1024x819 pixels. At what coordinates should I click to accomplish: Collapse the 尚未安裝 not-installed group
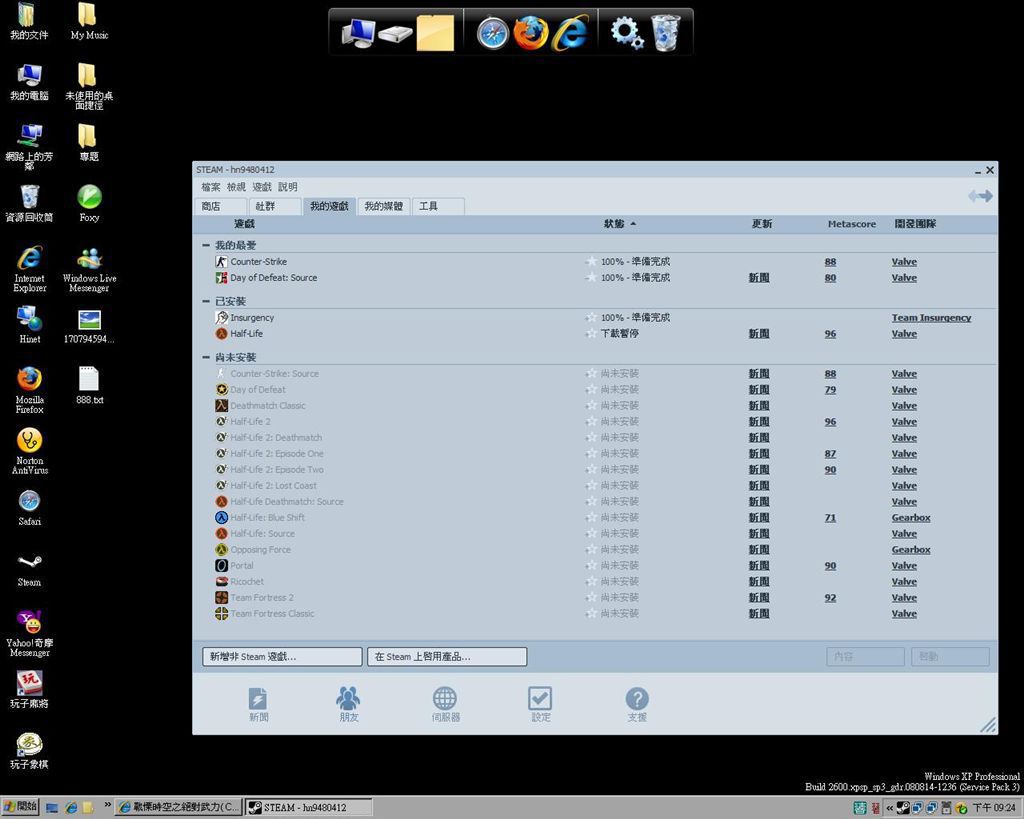(206, 357)
